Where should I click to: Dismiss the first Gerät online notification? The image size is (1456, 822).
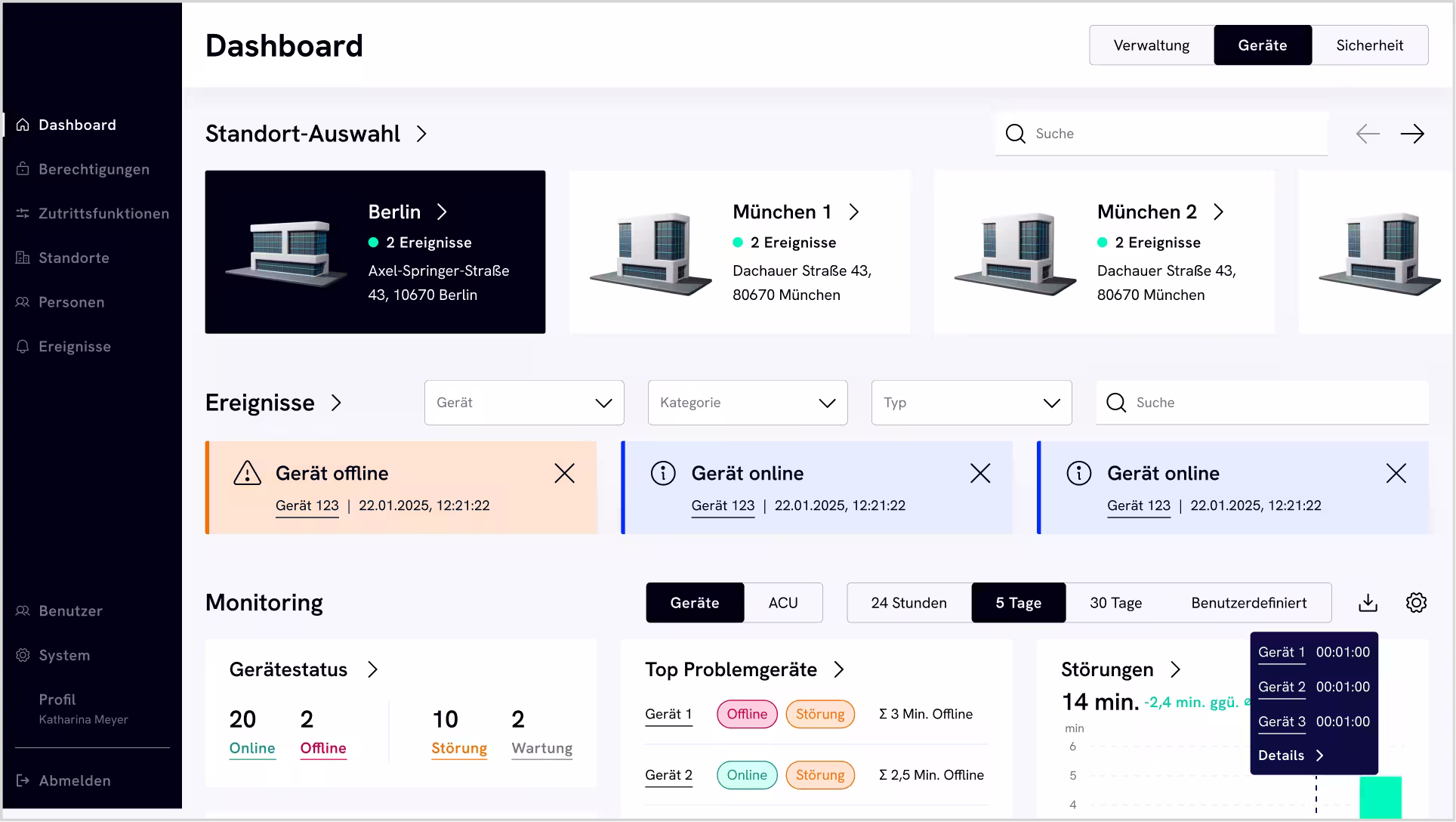980,473
